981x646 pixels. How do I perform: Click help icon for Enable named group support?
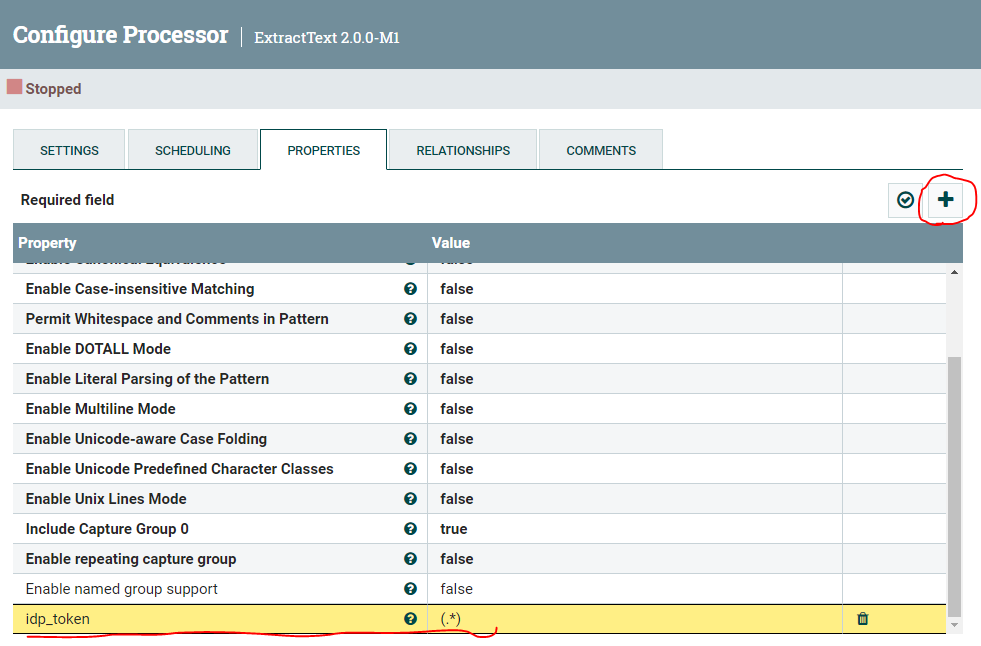(x=410, y=589)
